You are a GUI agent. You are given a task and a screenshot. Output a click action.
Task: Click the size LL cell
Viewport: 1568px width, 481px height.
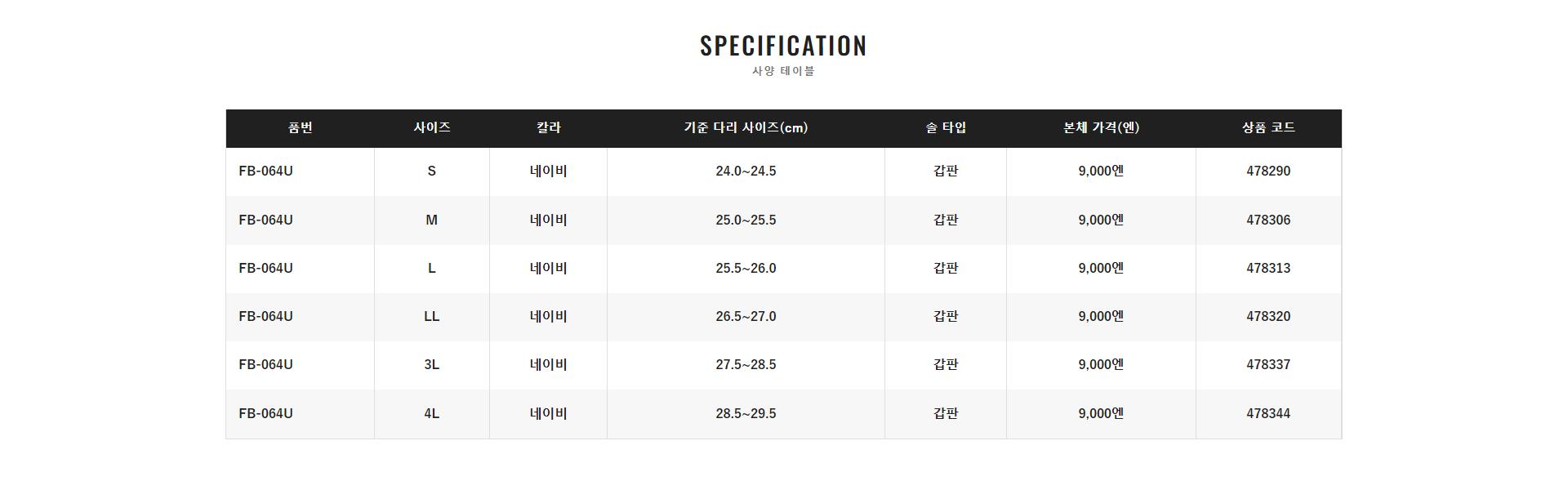432,317
